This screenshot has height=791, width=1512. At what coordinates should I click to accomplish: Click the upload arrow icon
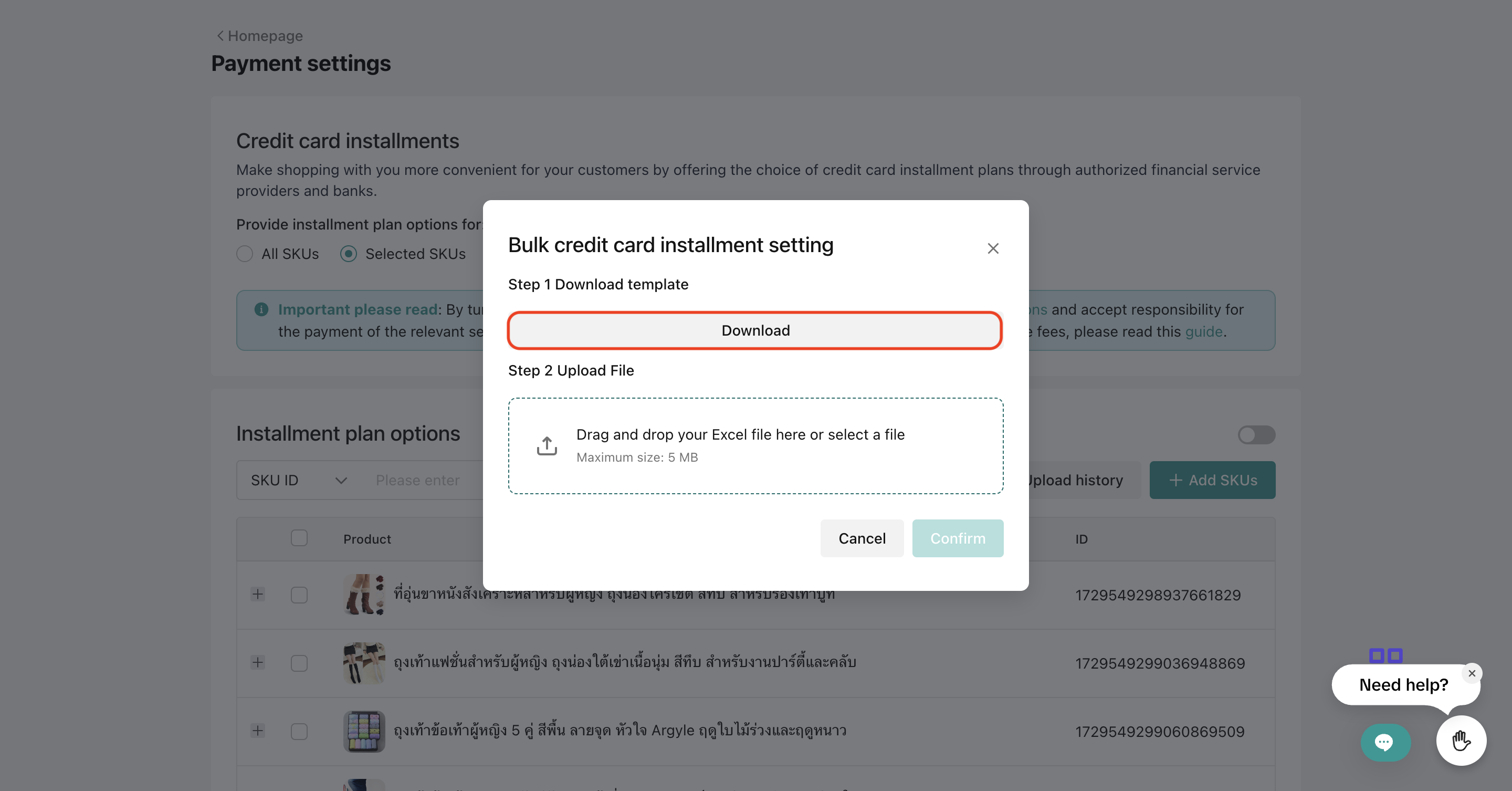pyautogui.click(x=547, y=446)
